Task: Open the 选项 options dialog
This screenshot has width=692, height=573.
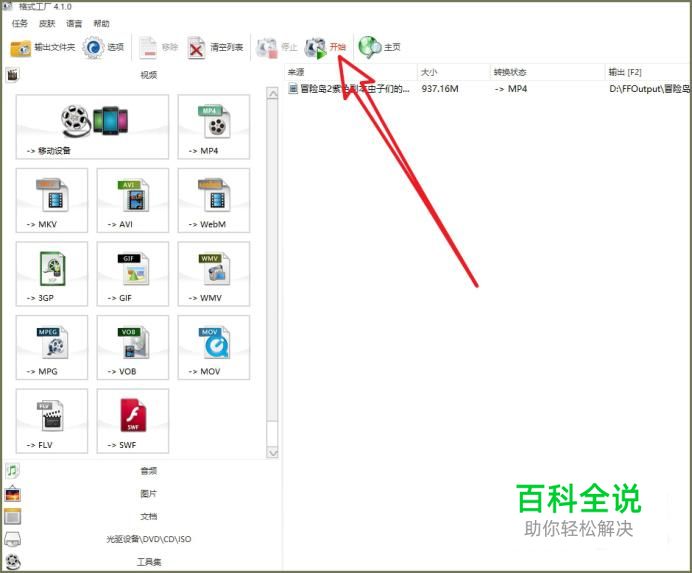Action: click(x=104, y=47)
